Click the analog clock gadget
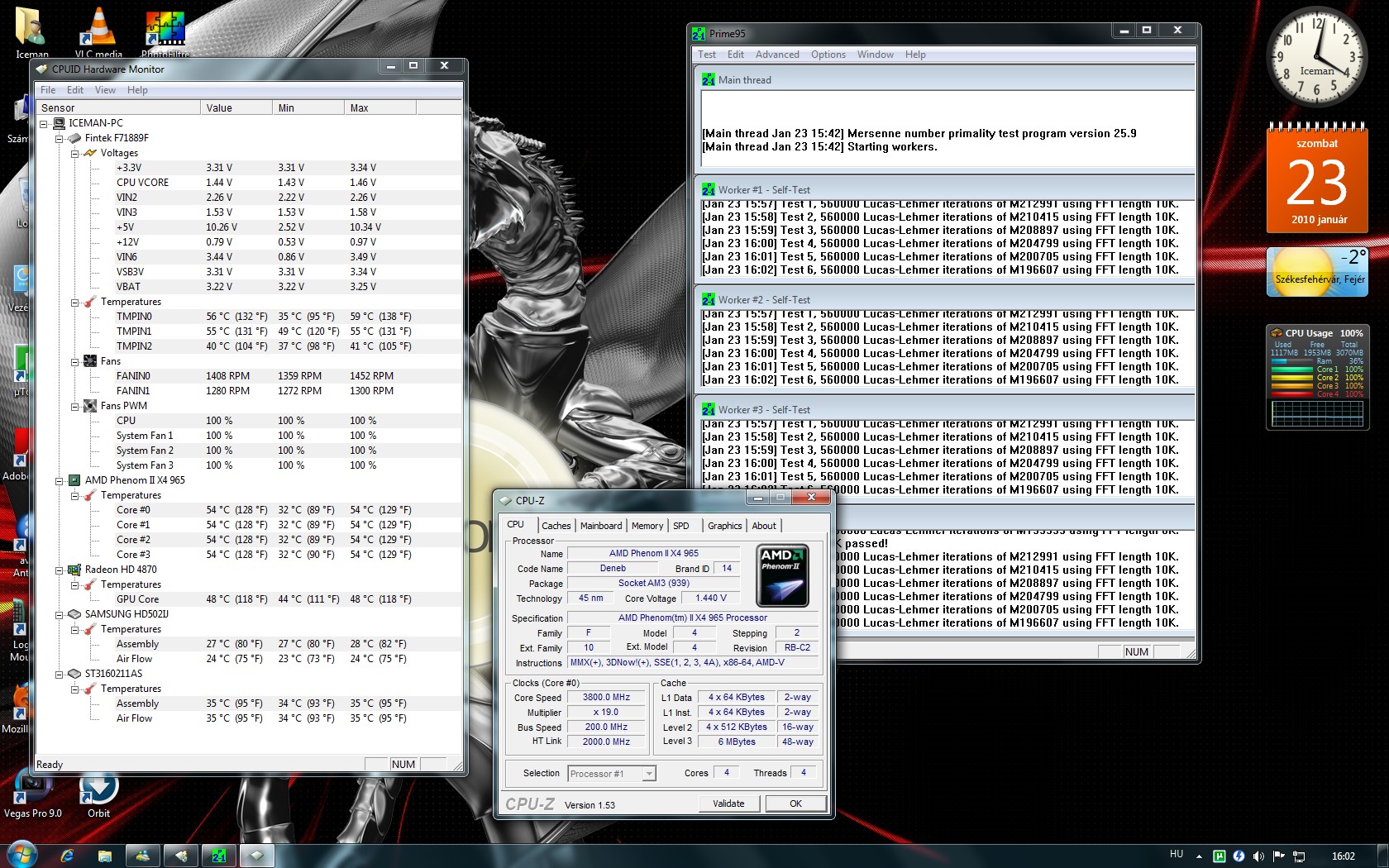Screen dimensions: 1389x868 tap(1316, 58)
